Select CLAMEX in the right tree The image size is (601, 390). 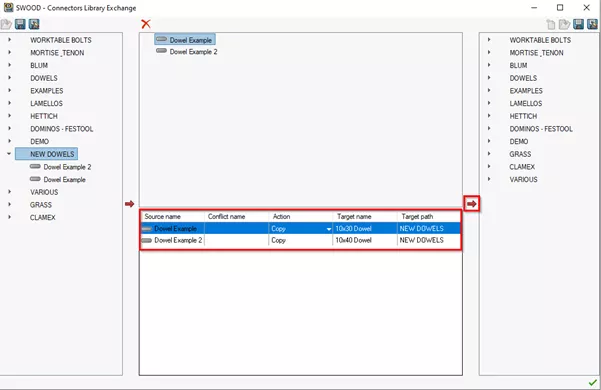point(522,167)
